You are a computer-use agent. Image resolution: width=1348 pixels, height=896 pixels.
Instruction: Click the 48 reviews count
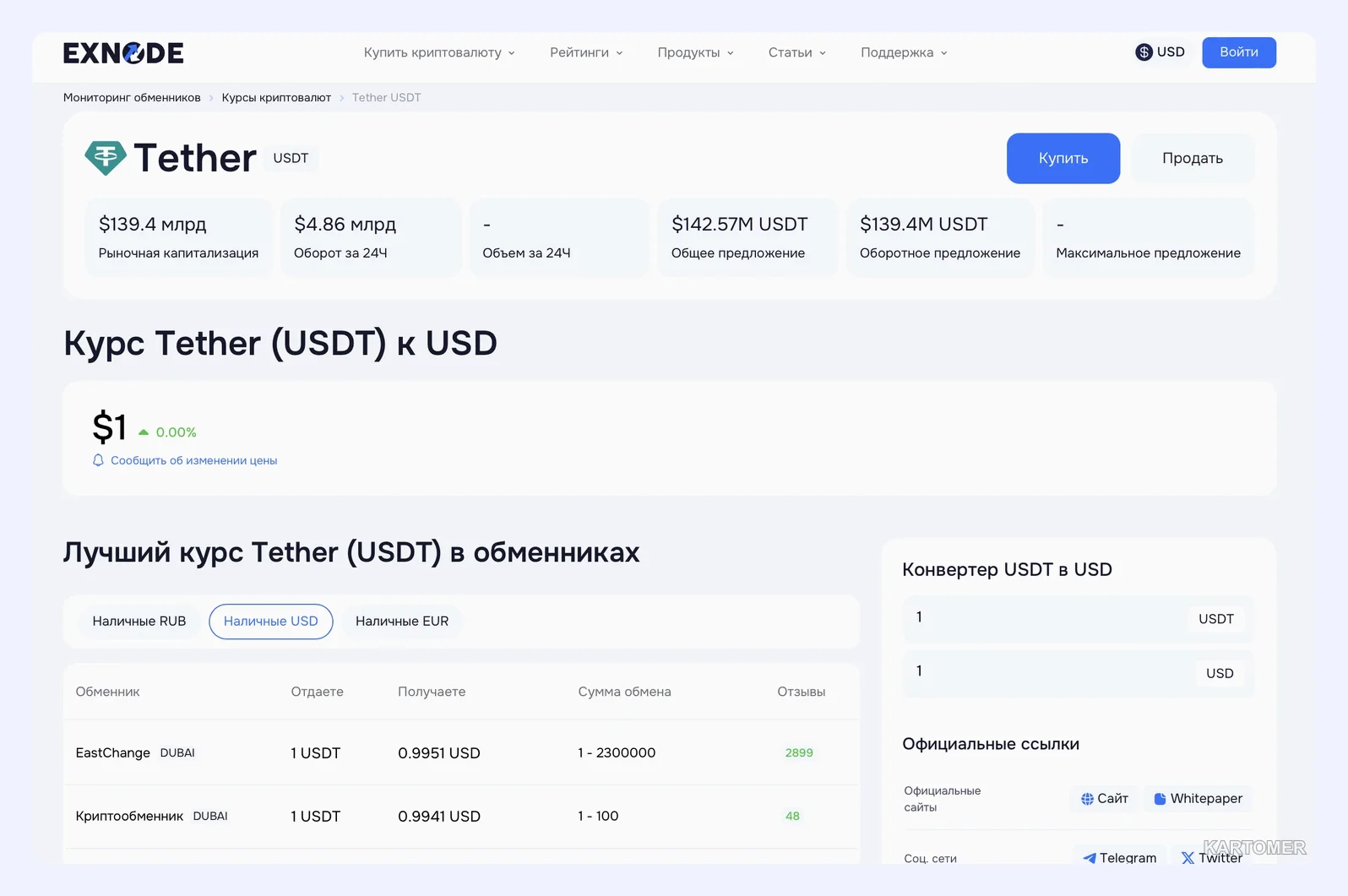click(792, 817)
